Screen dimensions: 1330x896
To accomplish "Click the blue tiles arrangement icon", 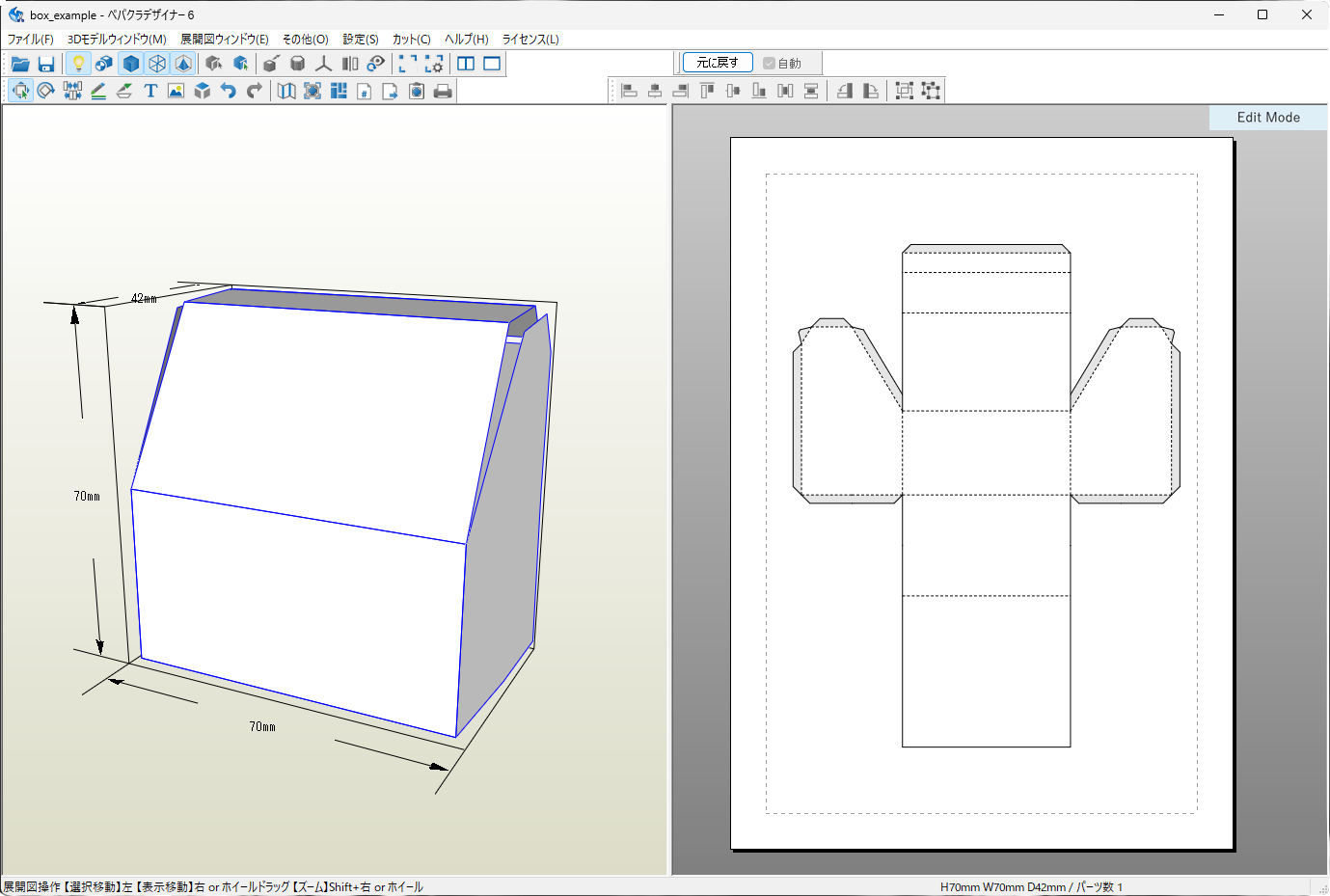I will click(x=339, y=91).
